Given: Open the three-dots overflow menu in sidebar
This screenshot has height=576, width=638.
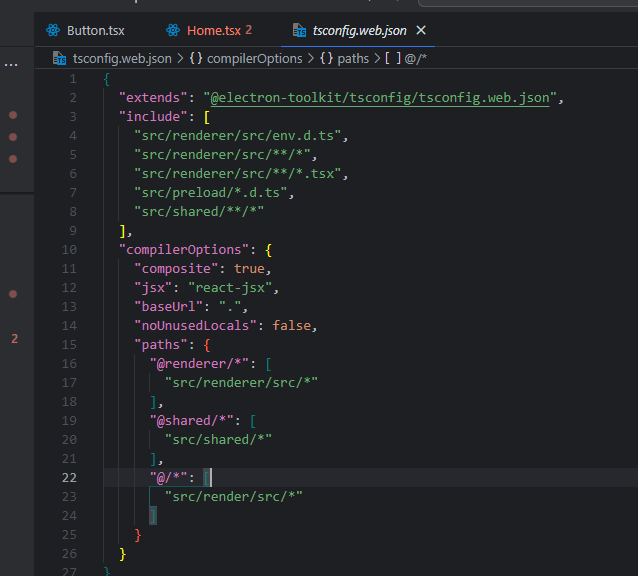Looking at the screenshot, I should [x=11, y=65].
